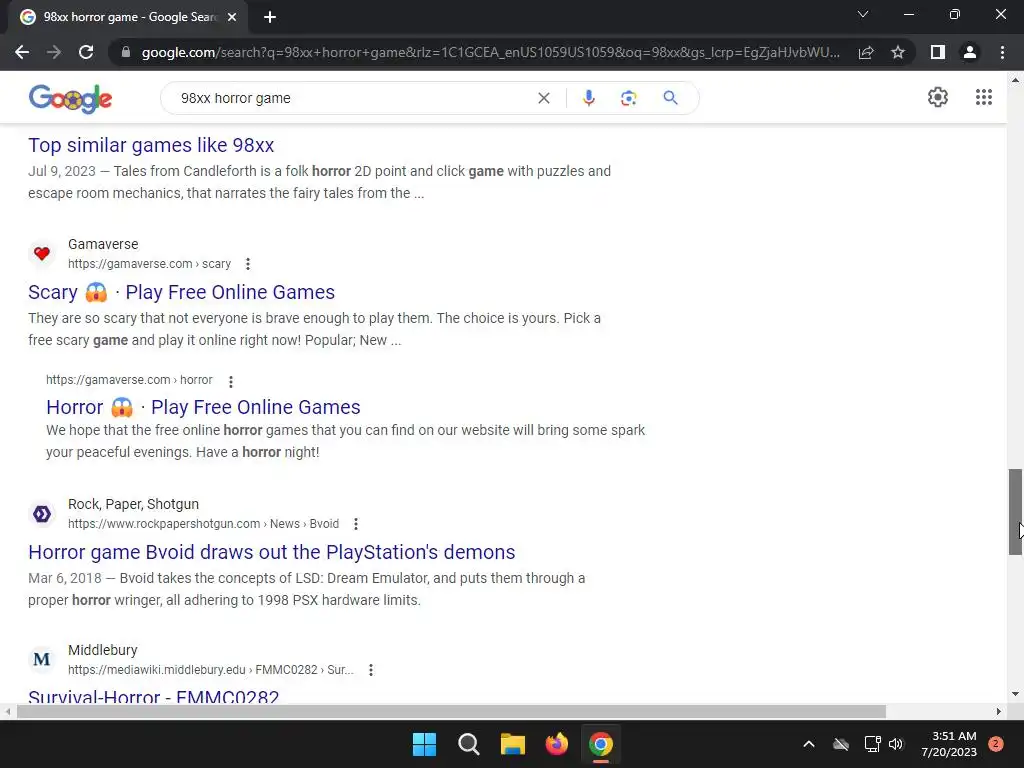Open Google apps grid

pos(984,97)
